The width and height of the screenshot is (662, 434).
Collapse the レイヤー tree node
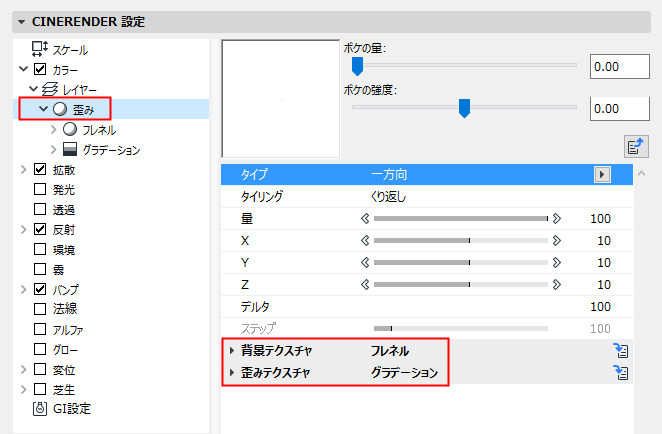click(33, 89)
